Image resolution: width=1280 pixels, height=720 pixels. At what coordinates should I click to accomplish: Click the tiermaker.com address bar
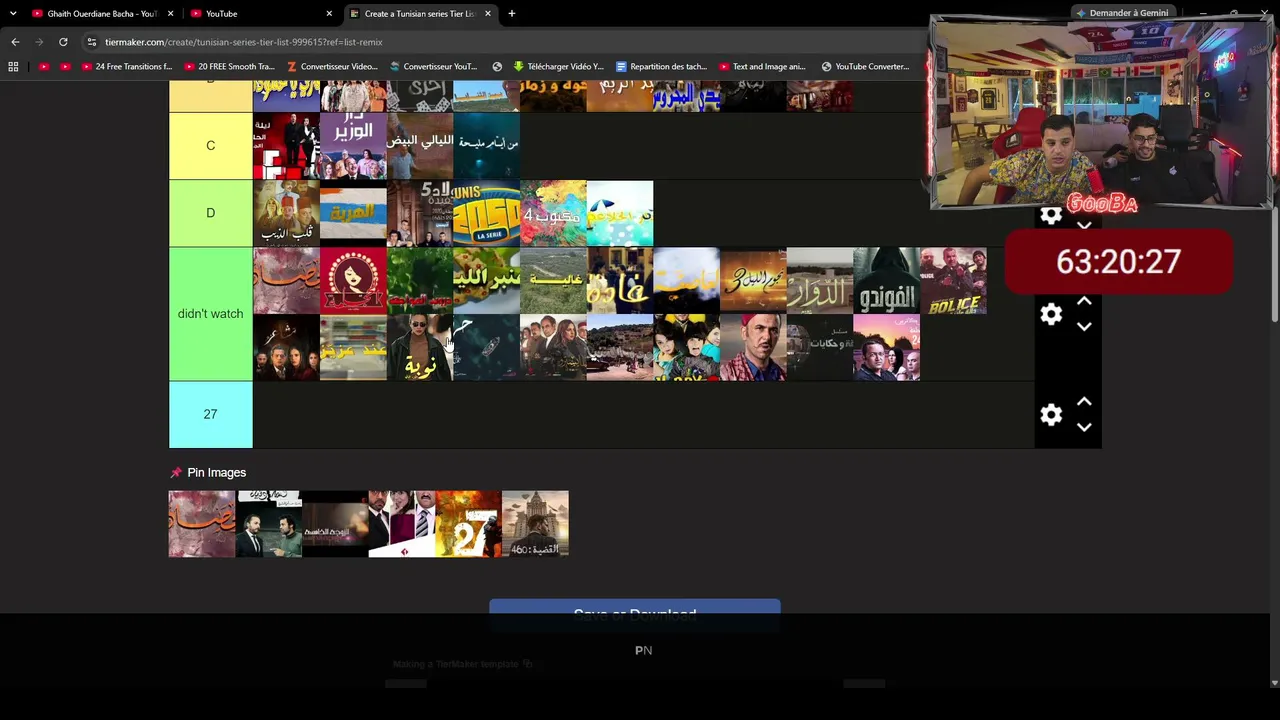(x=500, y=42)
